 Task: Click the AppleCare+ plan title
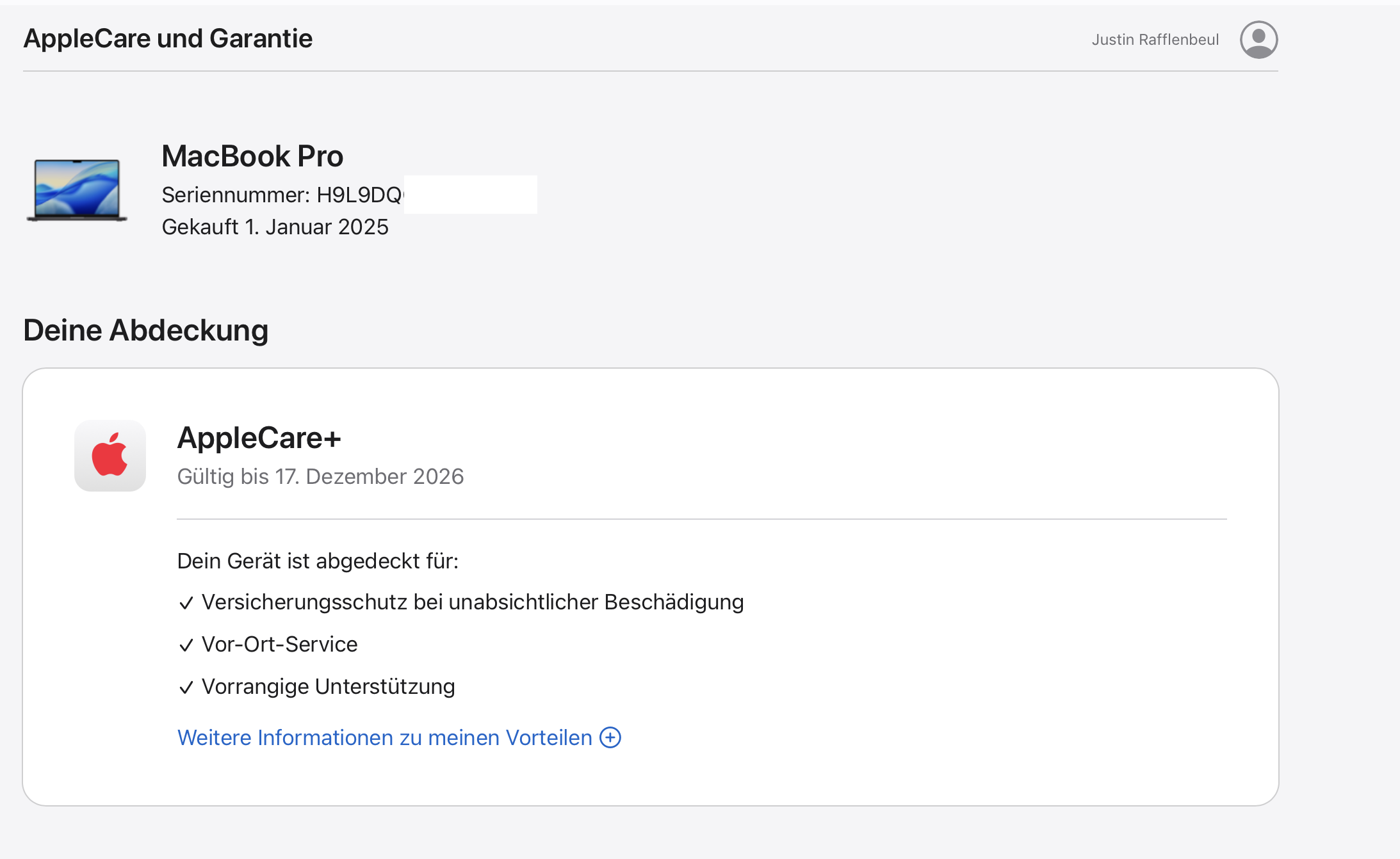click(259, 438)
